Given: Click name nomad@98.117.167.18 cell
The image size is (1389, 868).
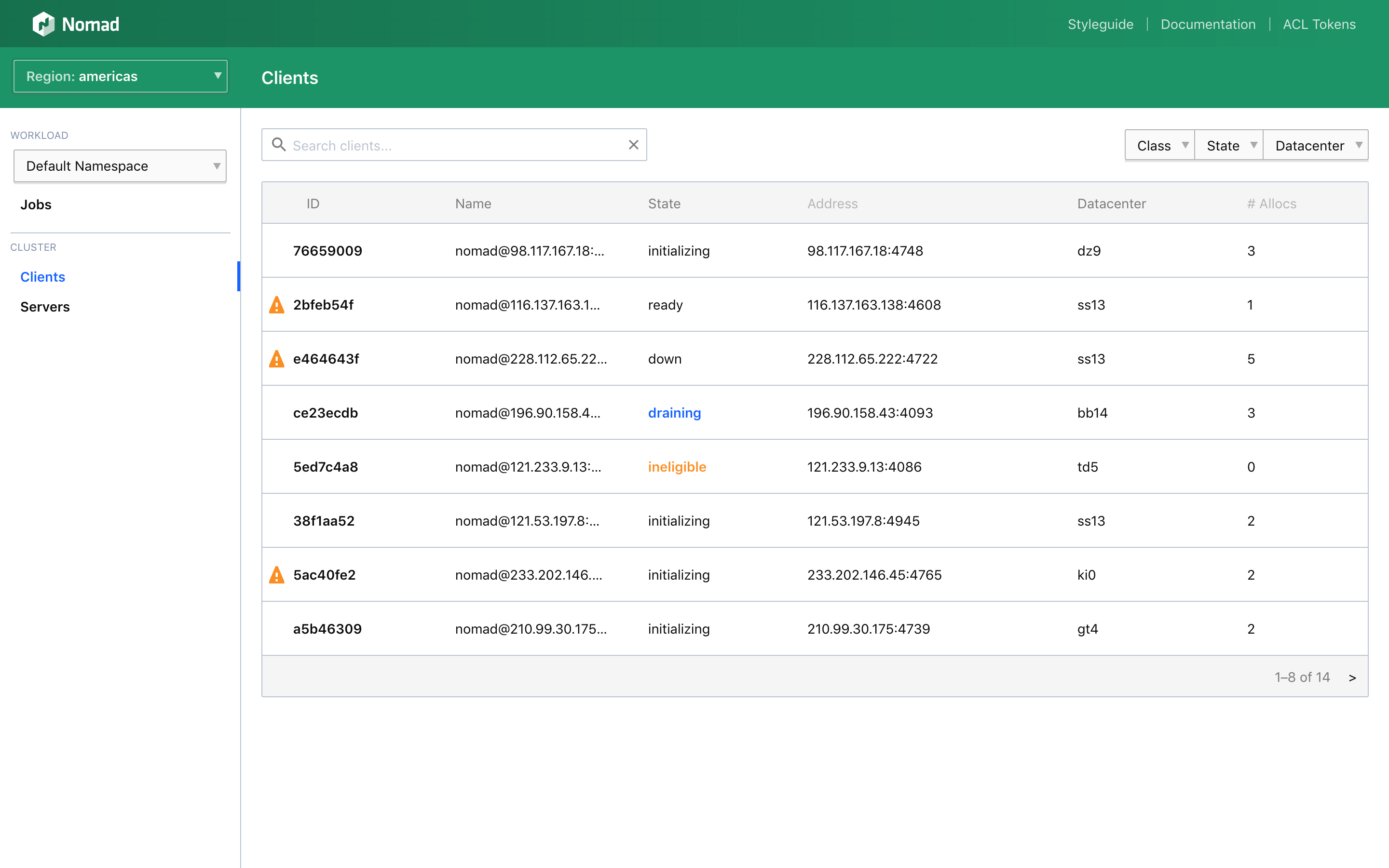Looking at the screenshot, I should 530,251.
